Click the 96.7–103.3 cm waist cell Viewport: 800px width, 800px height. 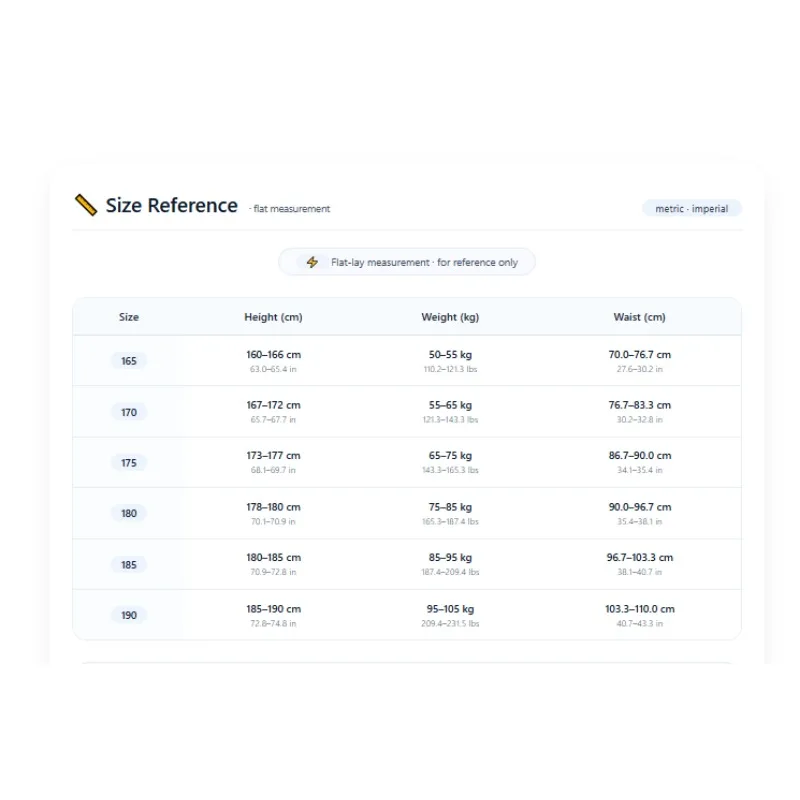coord(639,564)
